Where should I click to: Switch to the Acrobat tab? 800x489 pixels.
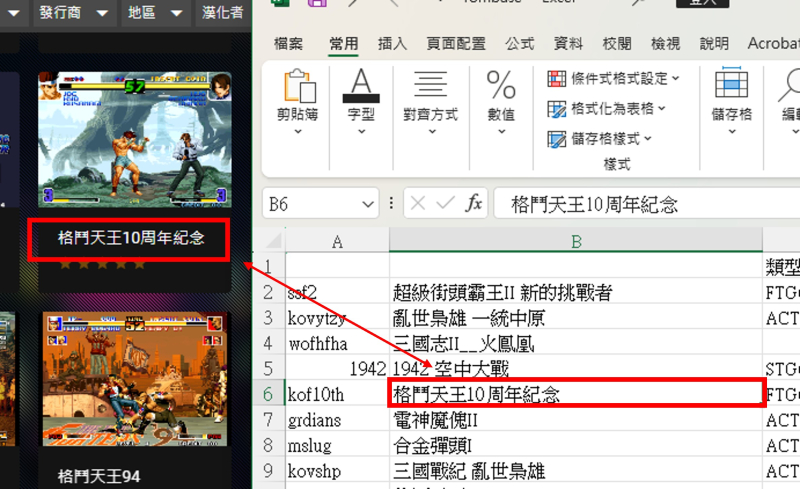point(773,44)
